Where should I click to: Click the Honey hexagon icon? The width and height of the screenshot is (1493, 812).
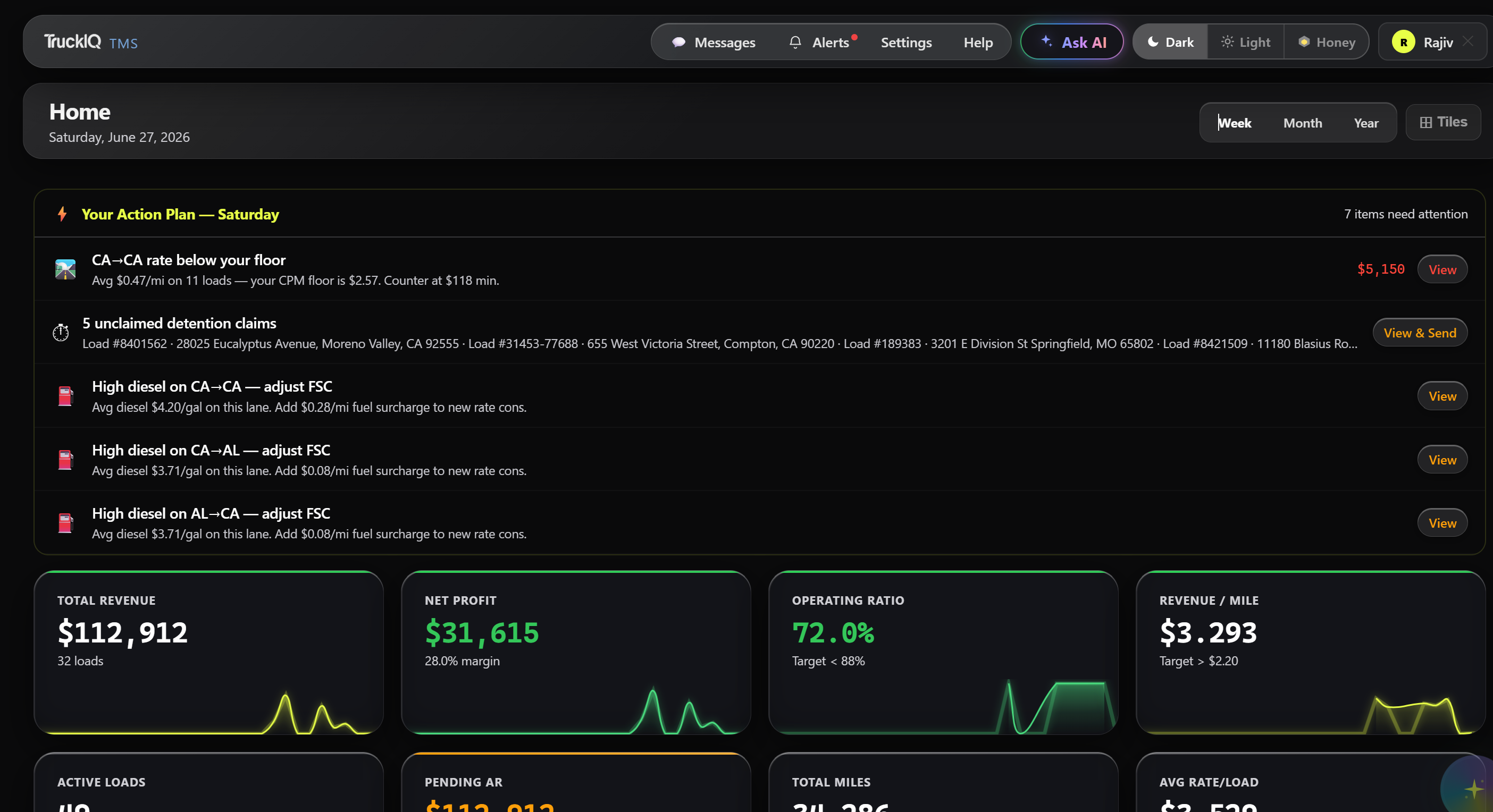coord(1304,41)
